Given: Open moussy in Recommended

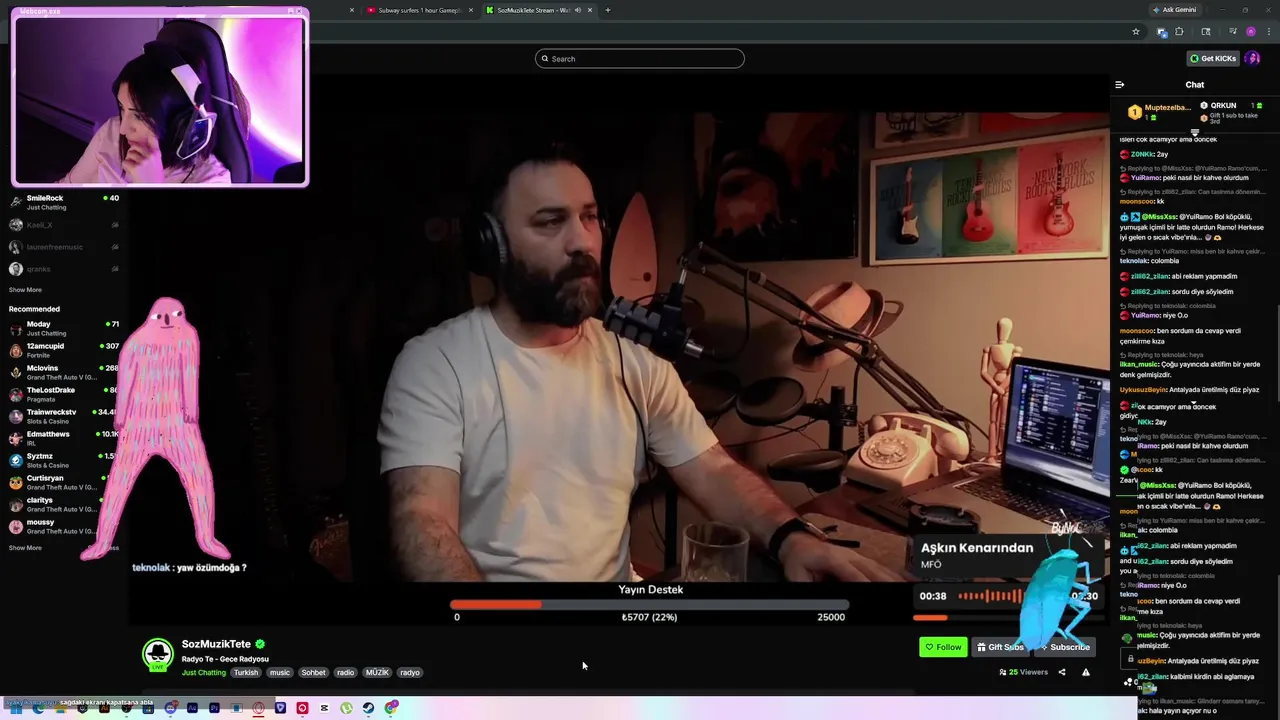Looking at the screenshot, I should coord(64,526).
